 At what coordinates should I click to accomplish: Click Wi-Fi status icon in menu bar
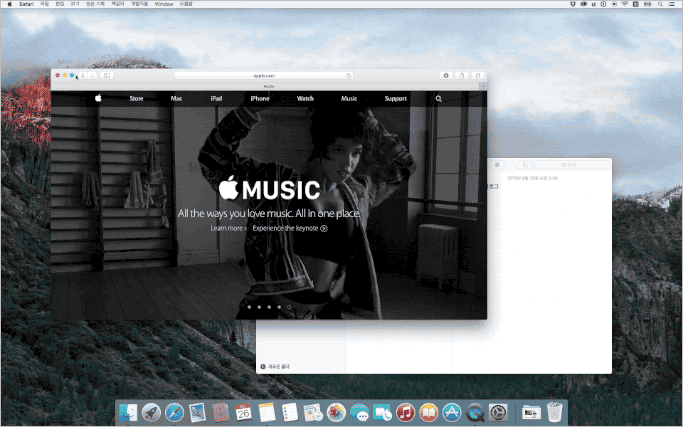coord(625,4)
